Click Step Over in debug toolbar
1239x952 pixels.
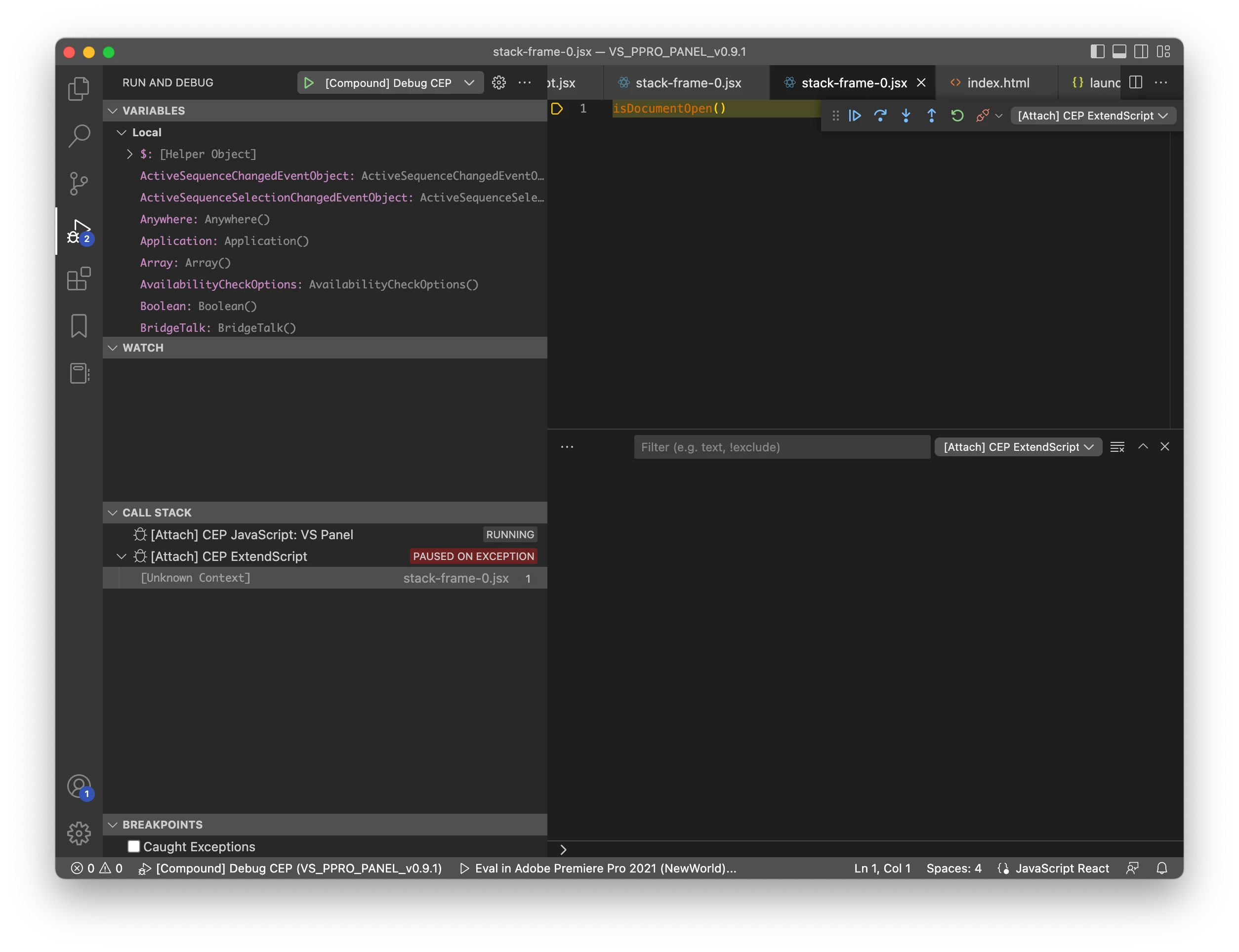tap(880, 116)
